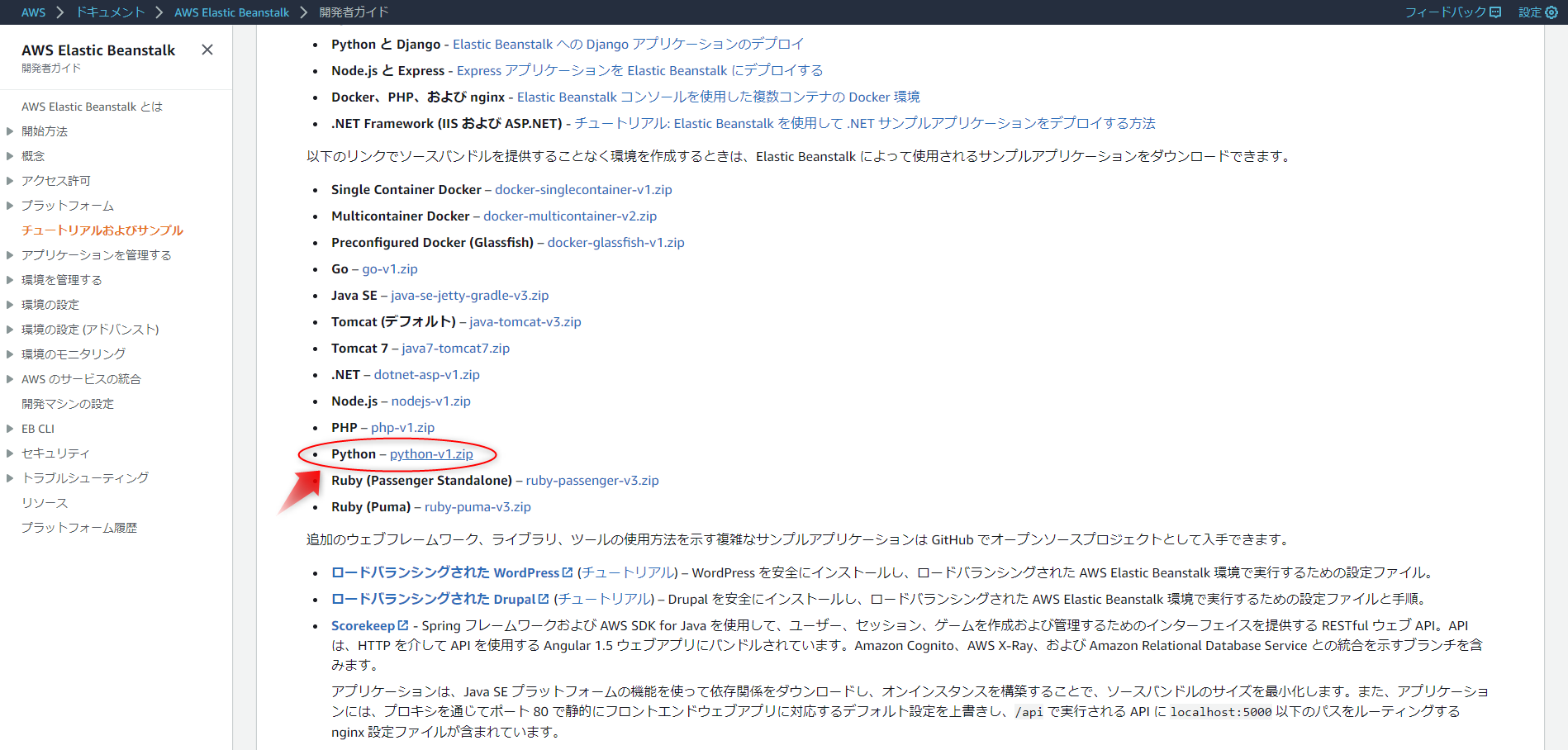This screenshot has width=1568, height=750.
Task: Click the external link icon beside WordPress
Action: [568, 572]
